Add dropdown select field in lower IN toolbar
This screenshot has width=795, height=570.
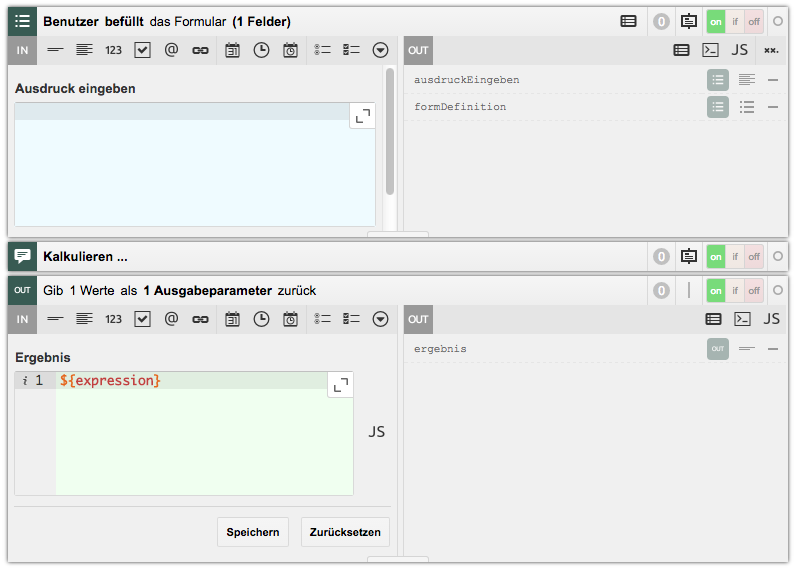coord(380,319)
